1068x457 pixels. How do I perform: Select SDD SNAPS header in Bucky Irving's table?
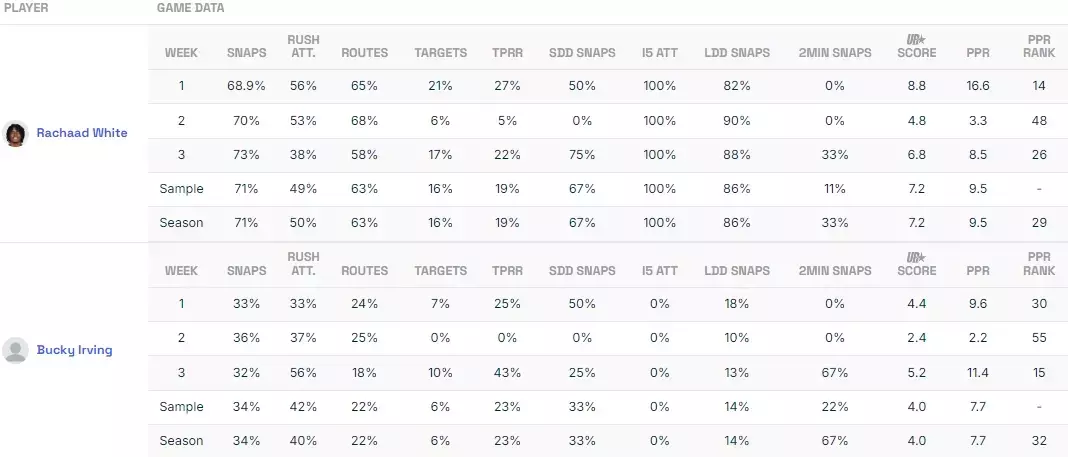(582, 271)
